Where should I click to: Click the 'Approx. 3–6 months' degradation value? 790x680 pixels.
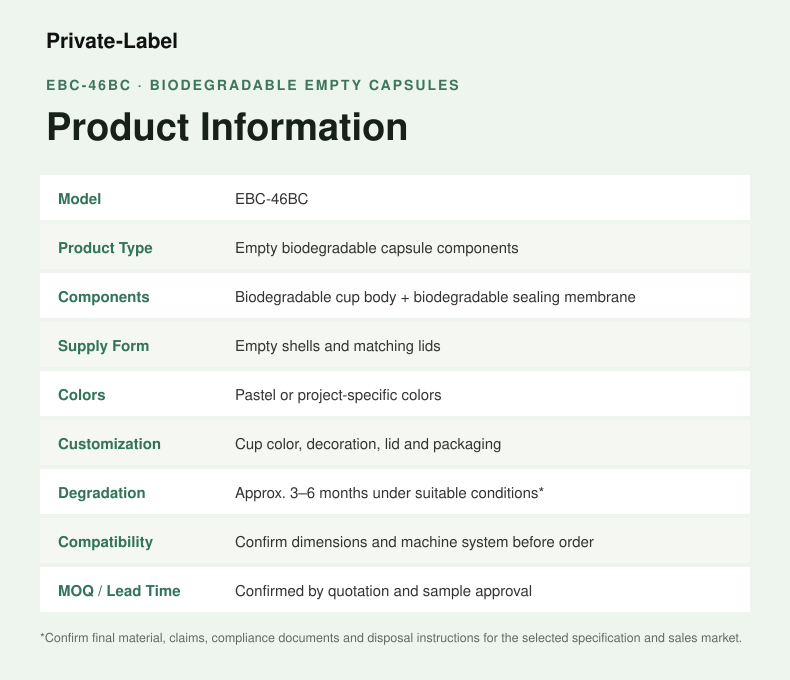pyautogui.click(x=389, y=493)
